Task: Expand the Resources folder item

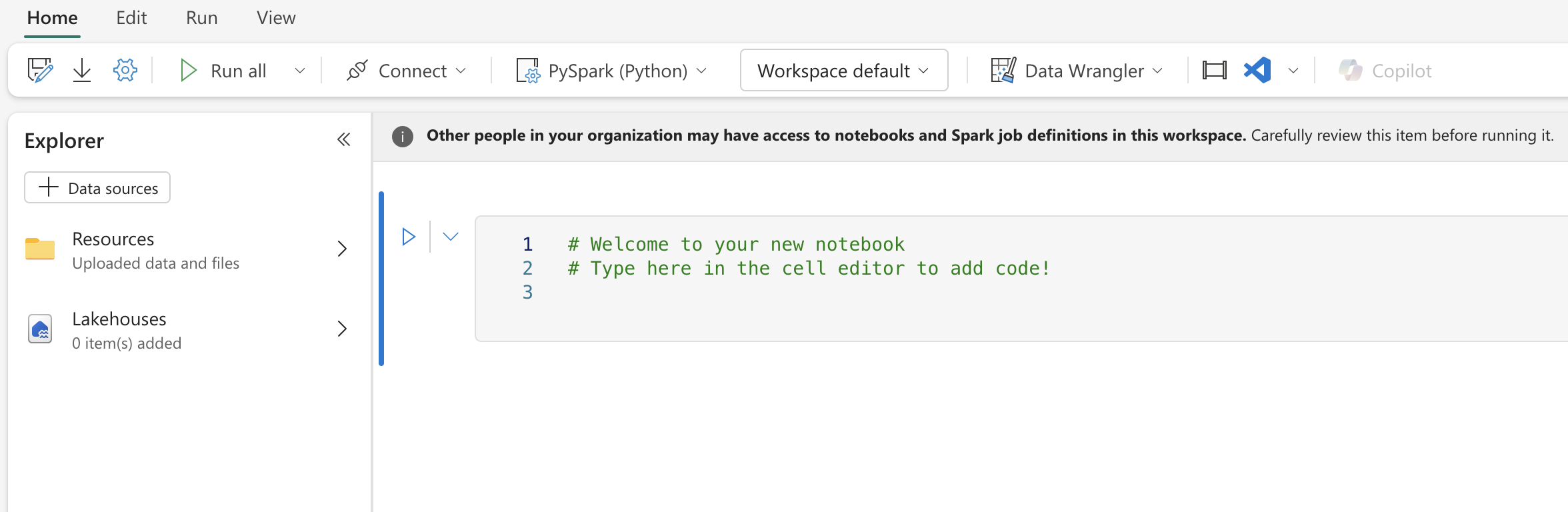Action: pos(342,249)
